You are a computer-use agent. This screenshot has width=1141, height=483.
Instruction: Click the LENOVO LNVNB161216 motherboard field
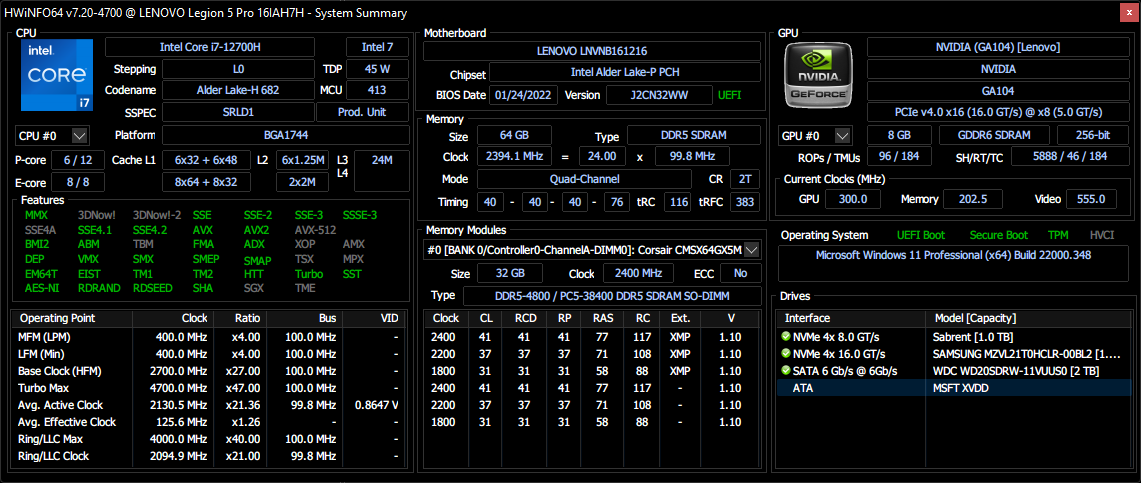click(592, 51)
